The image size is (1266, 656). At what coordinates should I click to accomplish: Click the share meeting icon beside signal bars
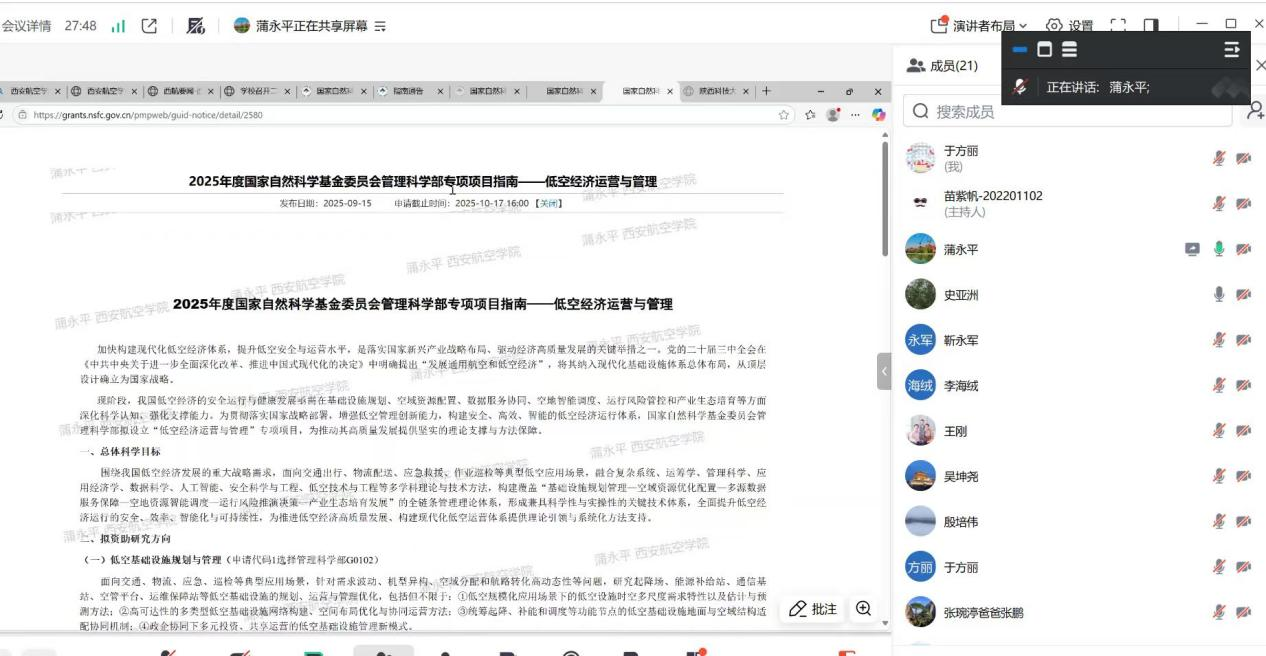[x=150, y=26]
